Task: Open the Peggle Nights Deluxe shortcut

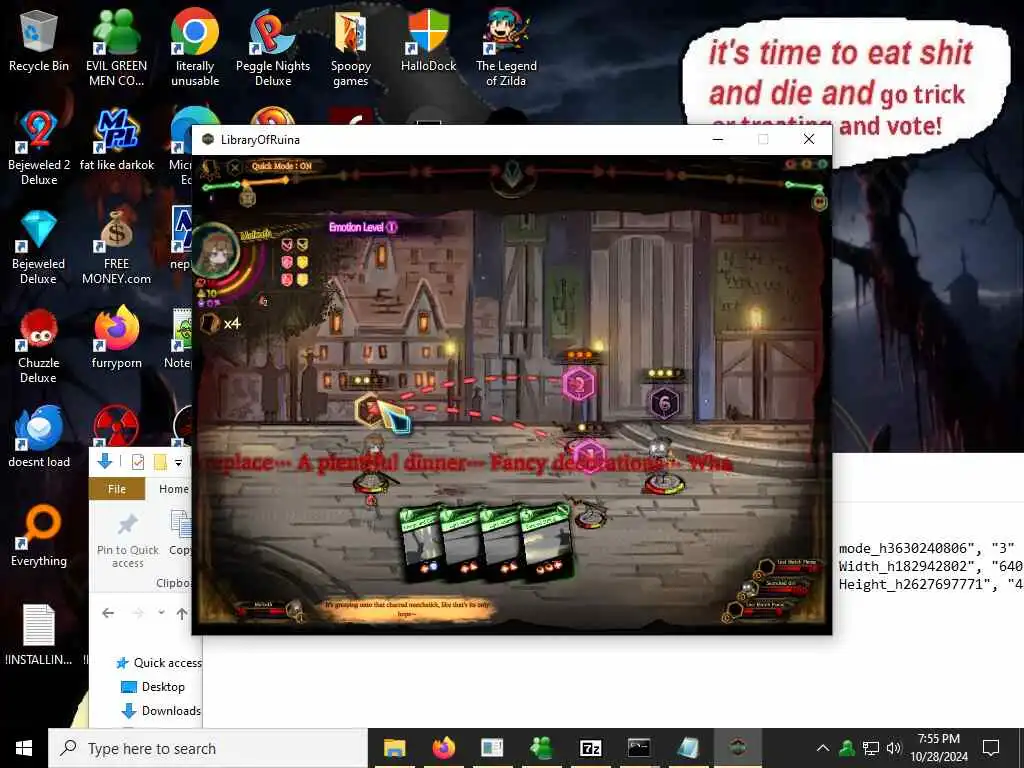Action: pyautogui.click(x=272, y=48)
